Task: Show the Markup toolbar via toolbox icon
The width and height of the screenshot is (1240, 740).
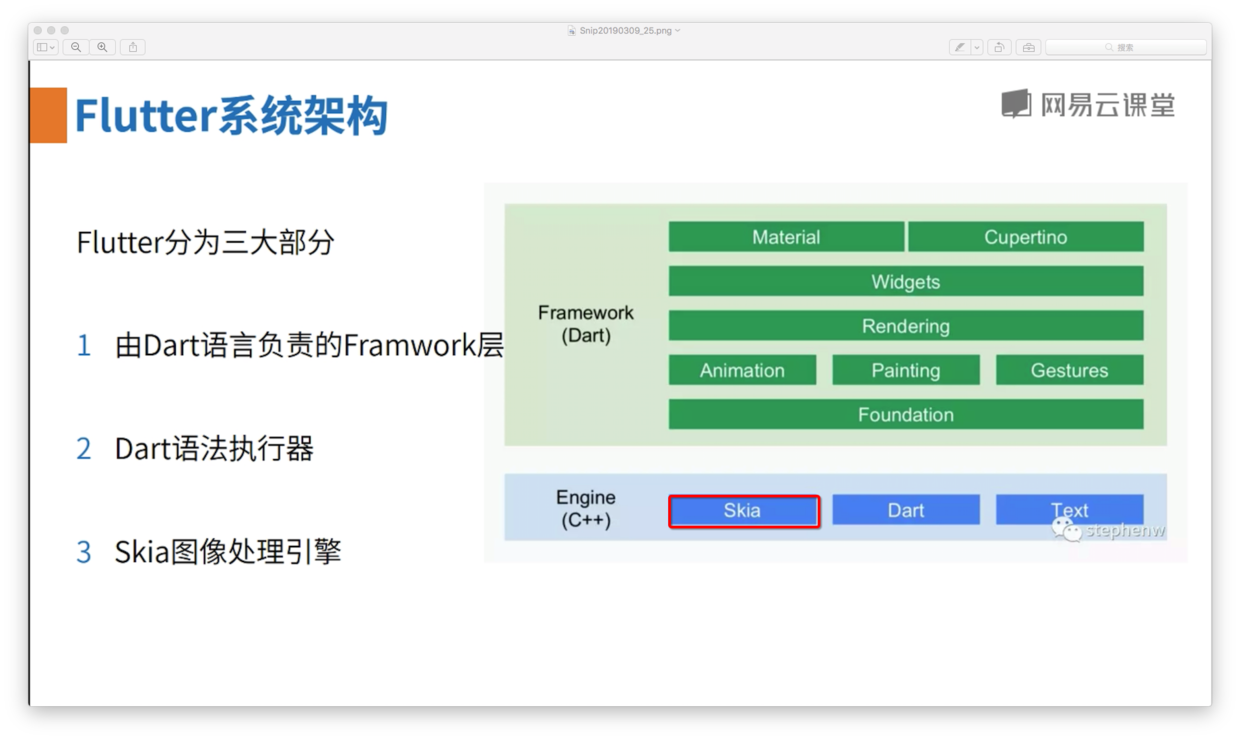Action: point(1027,46)
